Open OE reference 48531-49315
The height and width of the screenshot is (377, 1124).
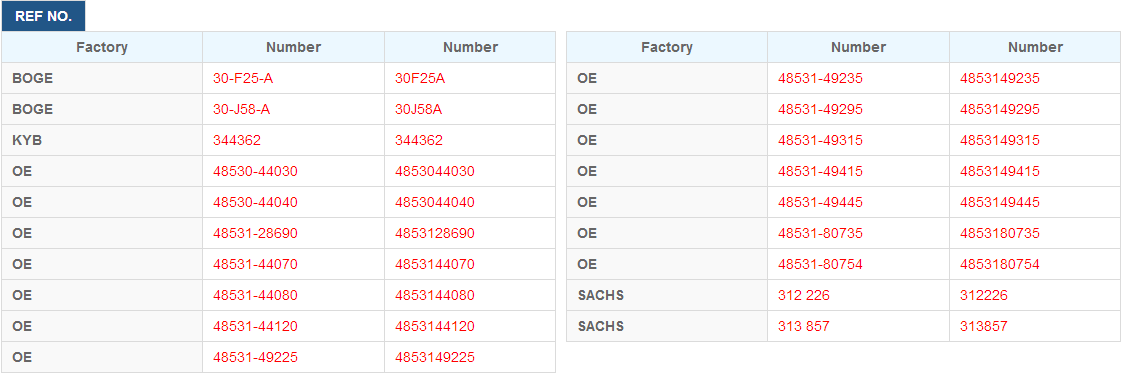820,140
